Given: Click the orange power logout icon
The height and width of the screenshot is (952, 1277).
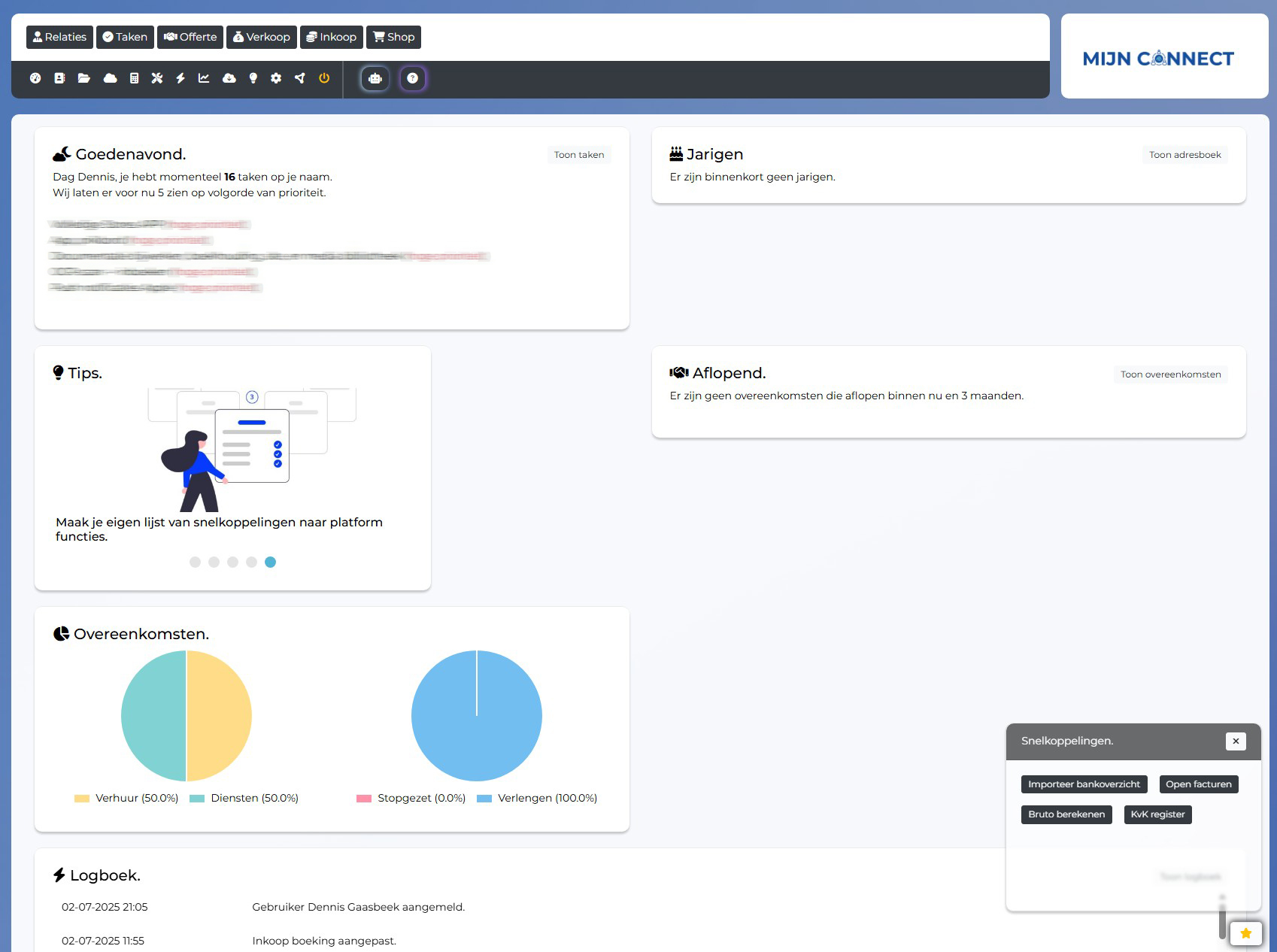Looking at the screenshot, I should [324, 77].
